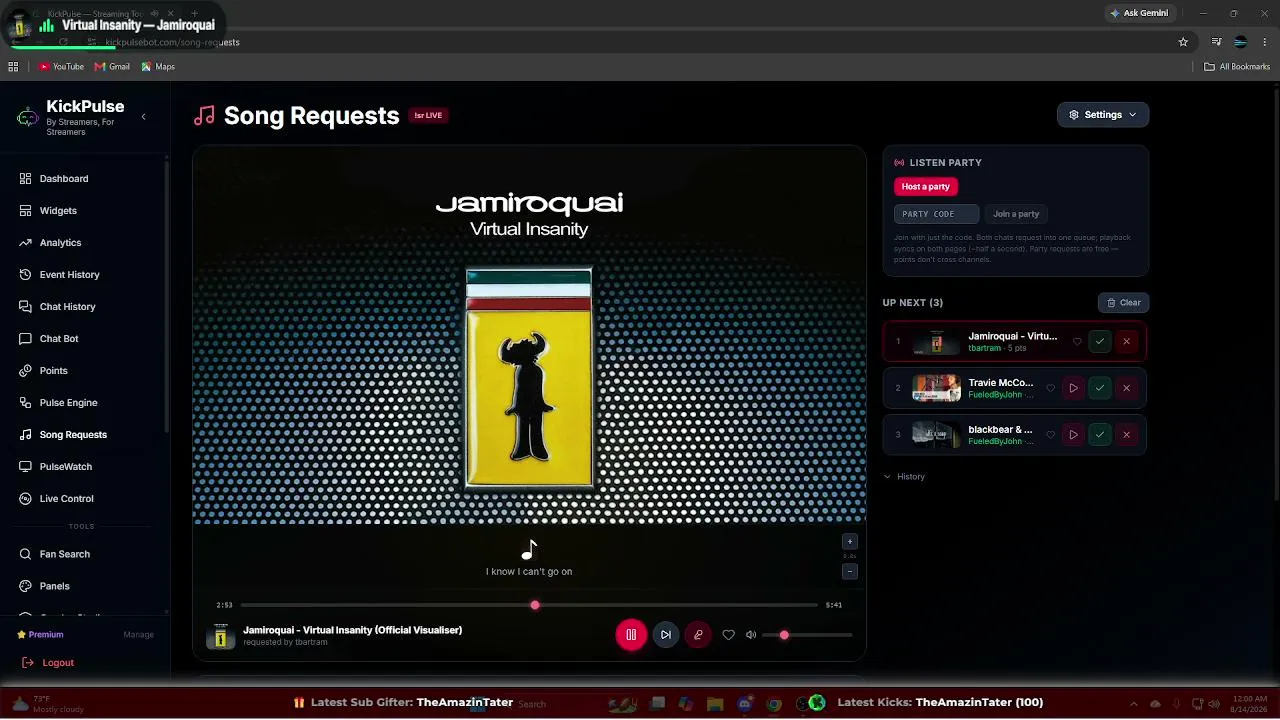This screenshot has height=720, width=1280.
Task: Open Chat History page
Action: point(67,307)
